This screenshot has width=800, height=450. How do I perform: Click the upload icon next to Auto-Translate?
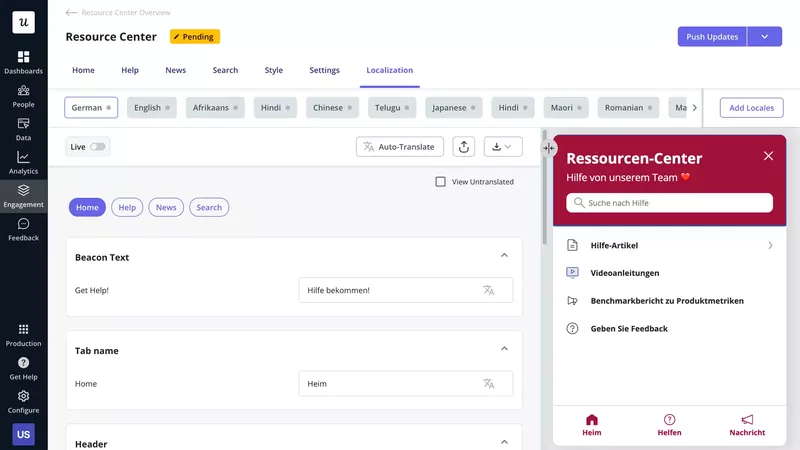(464, 147)
